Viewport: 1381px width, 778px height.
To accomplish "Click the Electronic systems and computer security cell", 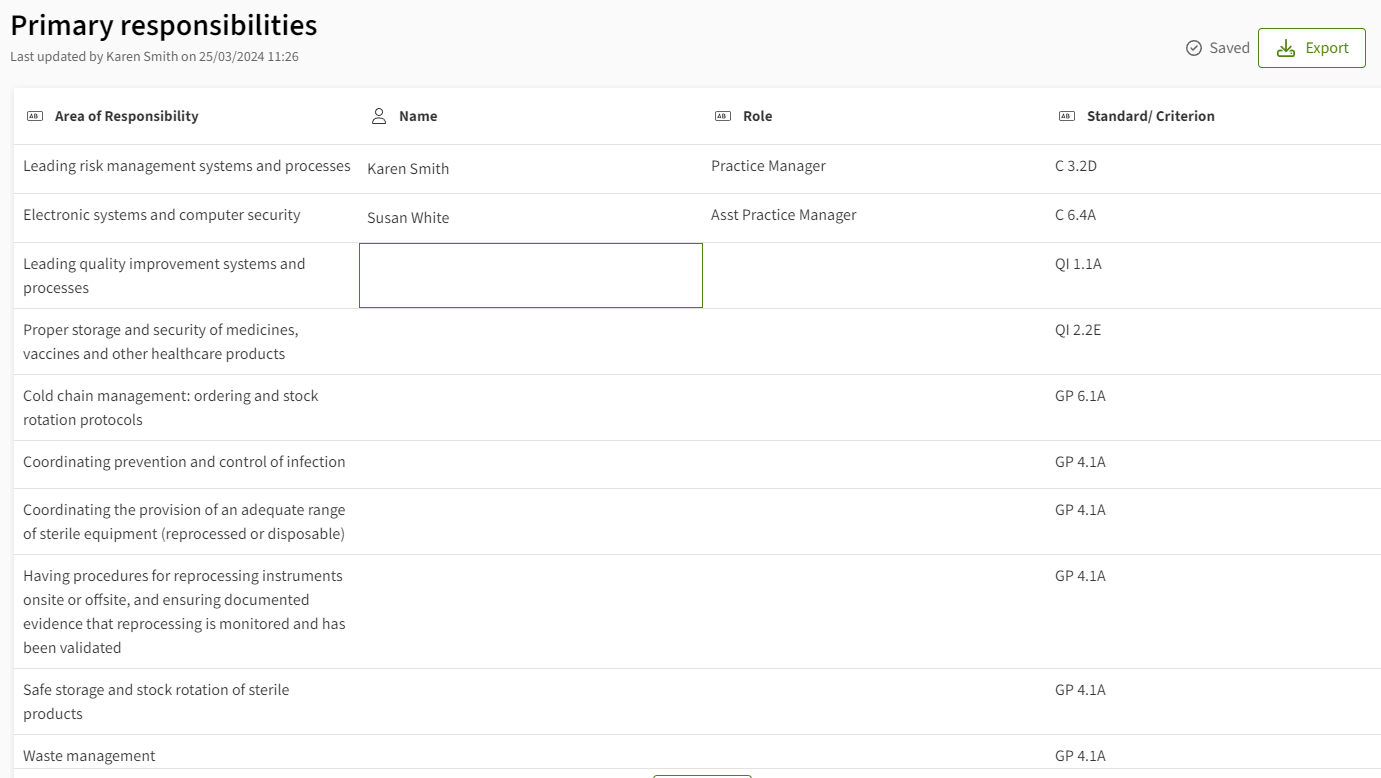I will click(161, 215).
